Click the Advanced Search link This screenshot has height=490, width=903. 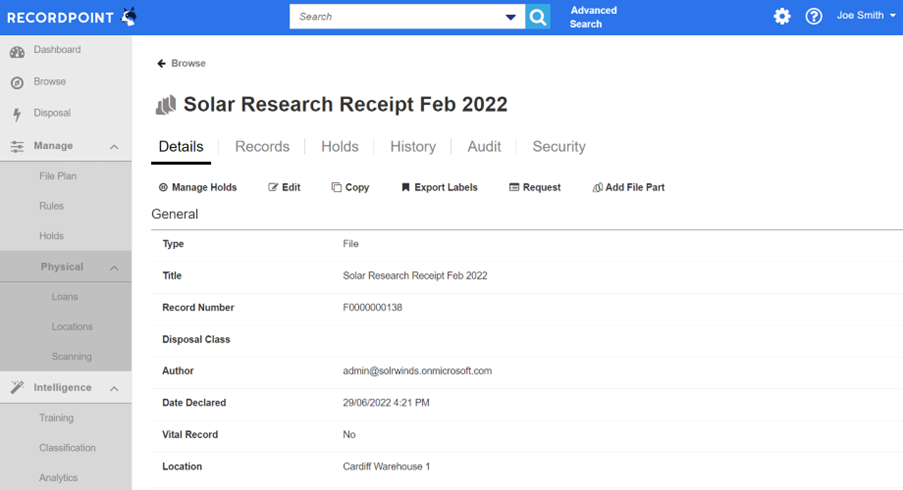[593, 17]
